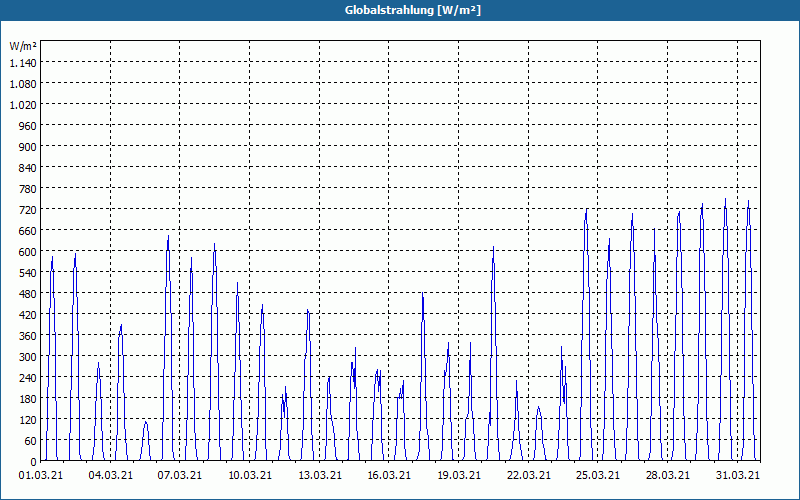
Task: Select the y-axis value '1.020'
Action: 23,105
